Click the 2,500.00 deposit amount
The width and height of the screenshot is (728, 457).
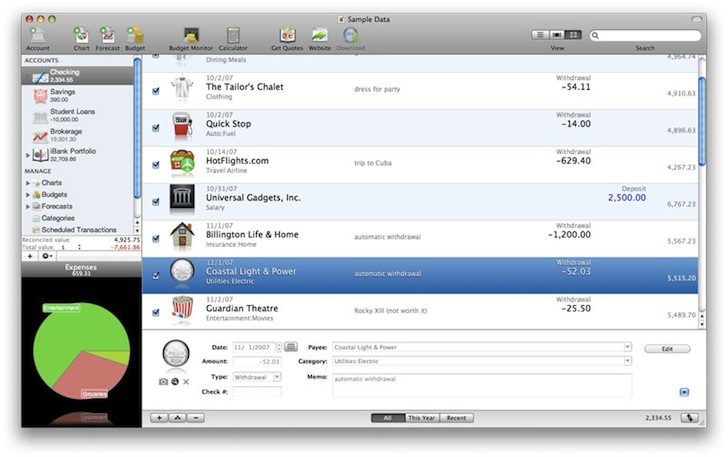tap(627, 197)
